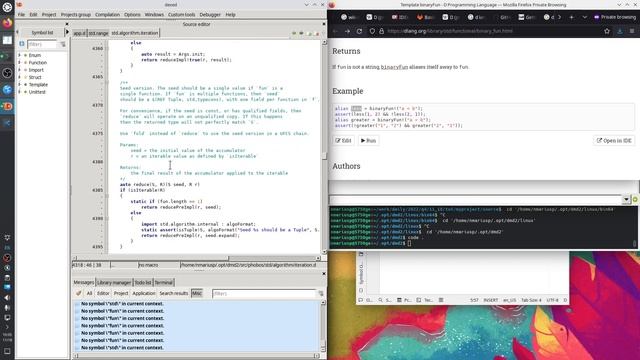Switch to the std.range editor tab

98,33
